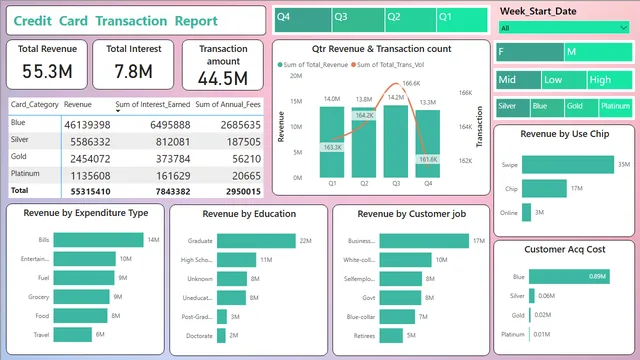Click Silver bar in Customer Acq Cost
The height and width of the screenshot is (360, 640).
point(532,296)
